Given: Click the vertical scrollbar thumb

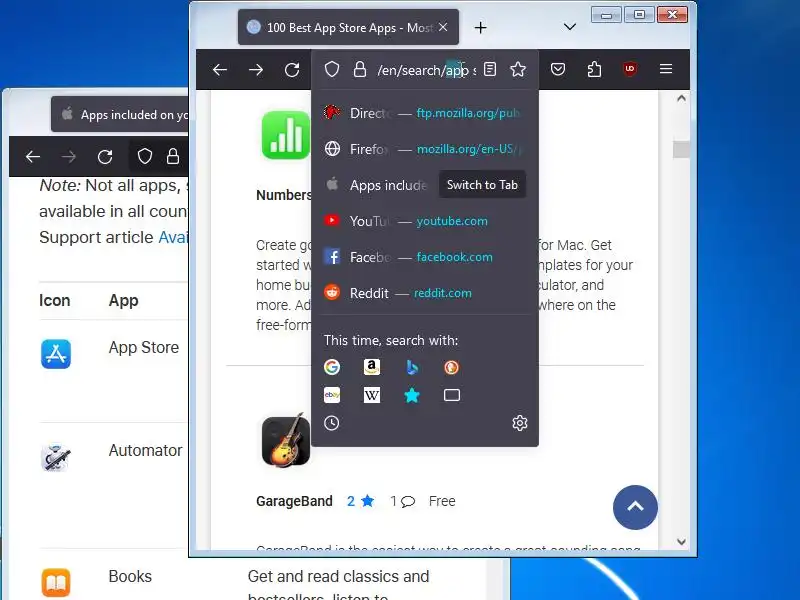Looking at the screenshot, I should 681,149.
